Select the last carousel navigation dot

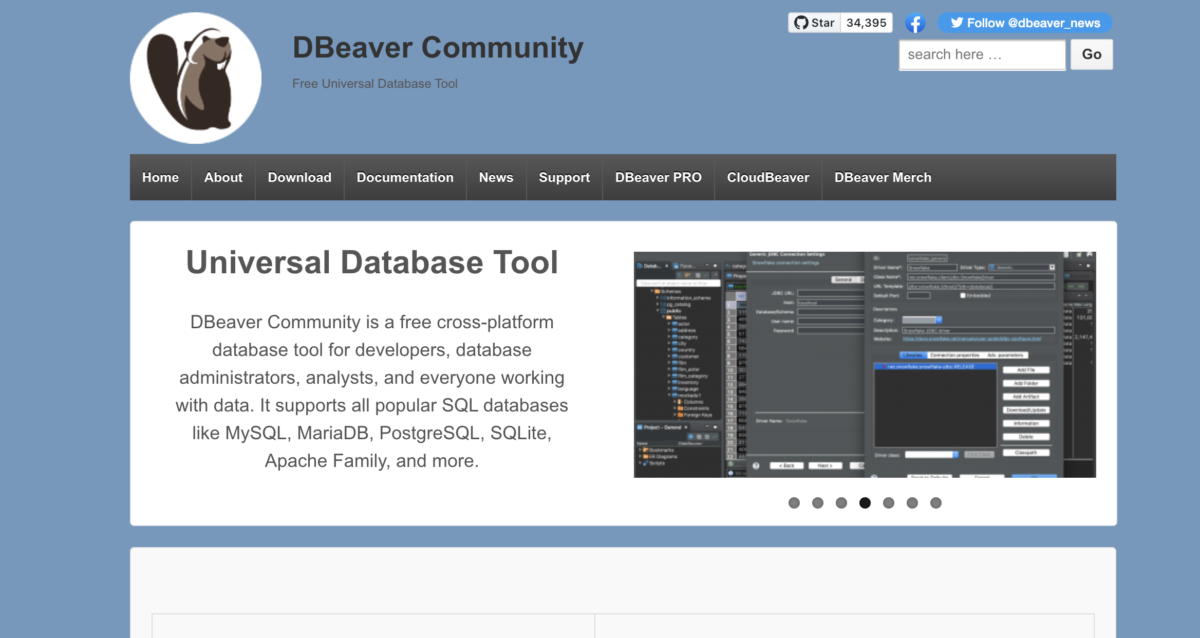point(936,503)
